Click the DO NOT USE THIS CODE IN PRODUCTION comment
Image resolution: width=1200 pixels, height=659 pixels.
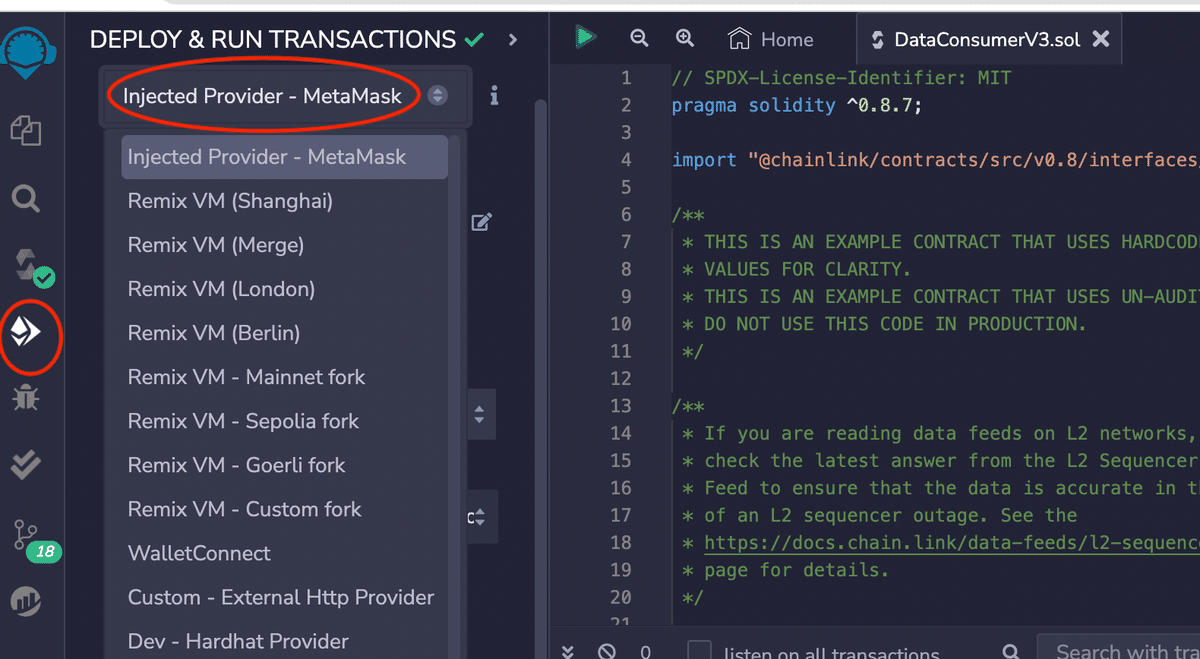click(885, 324)
